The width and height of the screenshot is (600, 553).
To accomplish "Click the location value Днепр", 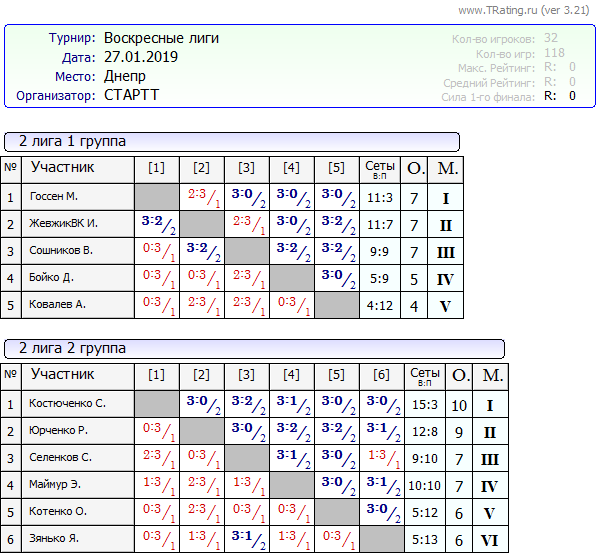I will [x=125, y=76].
